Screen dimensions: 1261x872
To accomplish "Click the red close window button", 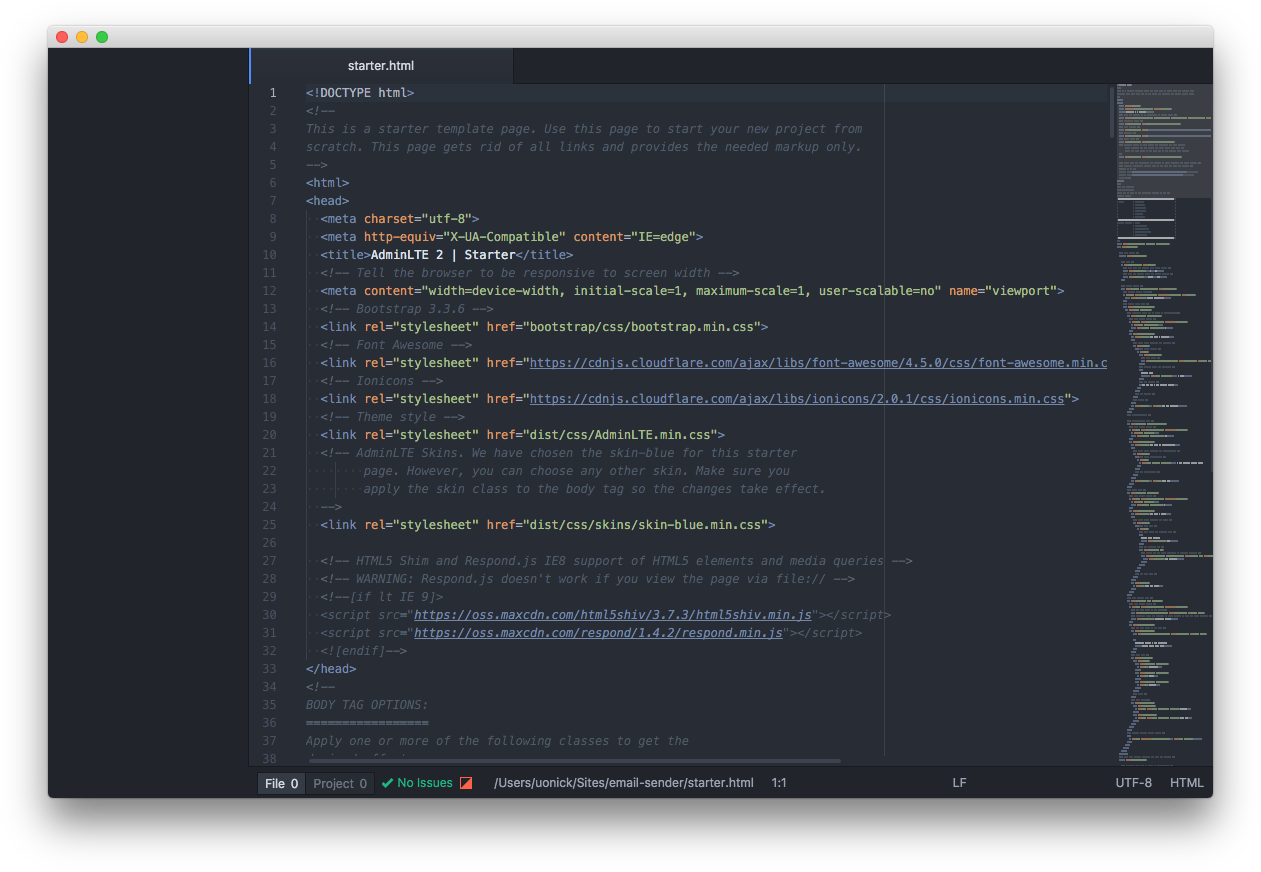I will pos(62,37).
